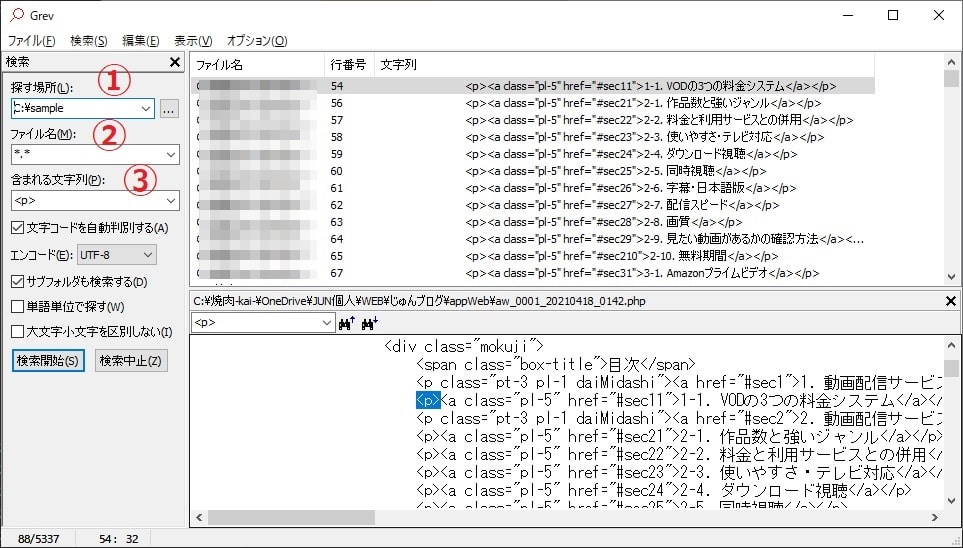The width and height of the screenshot is (963, 548).
Task: Find next match with binoculars down icon
Action: click(x=370, y=323)
